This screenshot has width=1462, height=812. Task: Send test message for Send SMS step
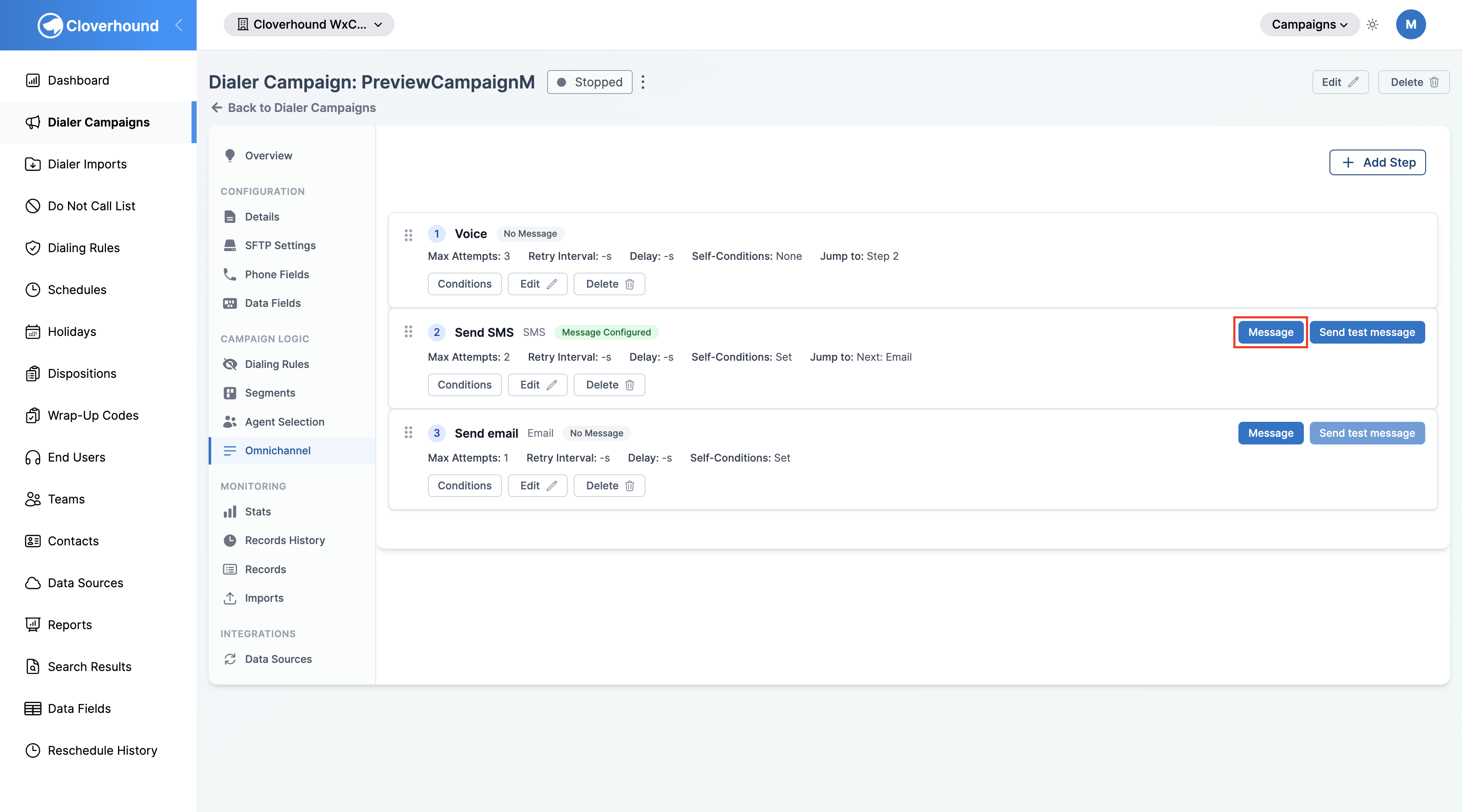(x=1367, y=332)
